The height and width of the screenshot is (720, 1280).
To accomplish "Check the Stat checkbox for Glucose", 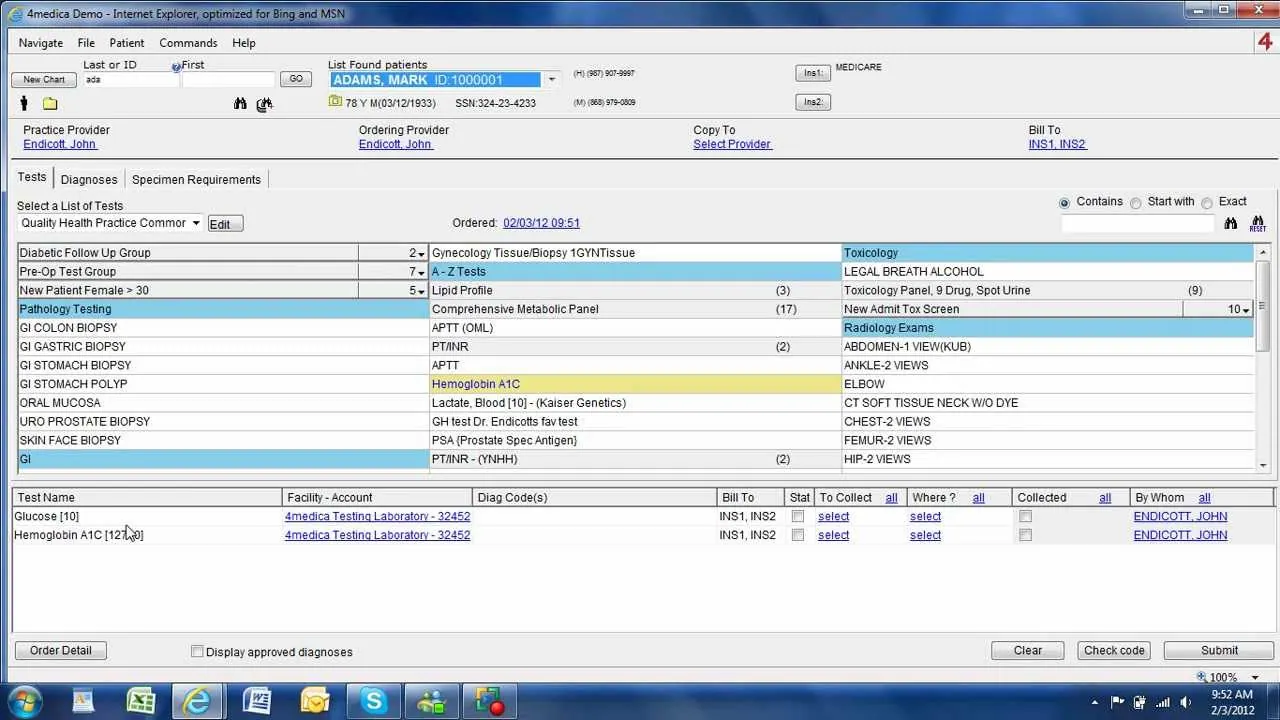I will (797, 516).
